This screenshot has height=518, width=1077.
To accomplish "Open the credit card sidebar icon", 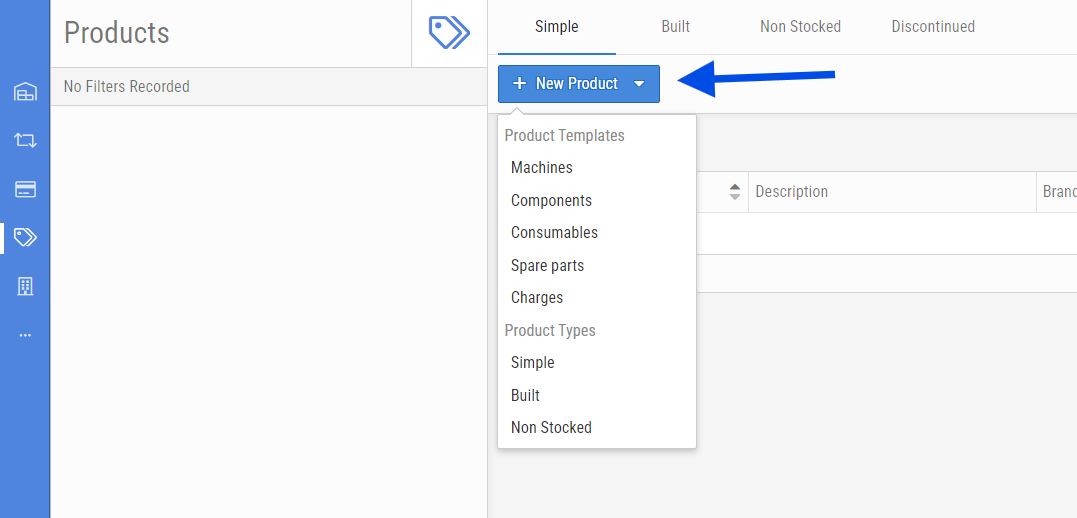I will pyautogui.click(x=25, y=189).
